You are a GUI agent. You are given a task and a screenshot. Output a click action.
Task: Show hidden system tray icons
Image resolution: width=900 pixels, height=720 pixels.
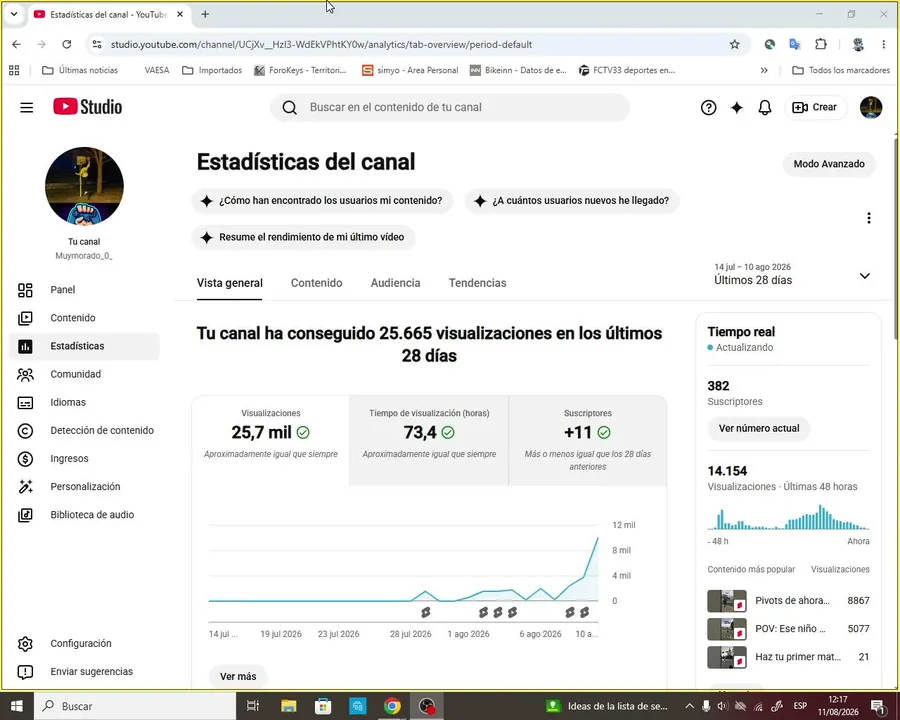[689, 706]
